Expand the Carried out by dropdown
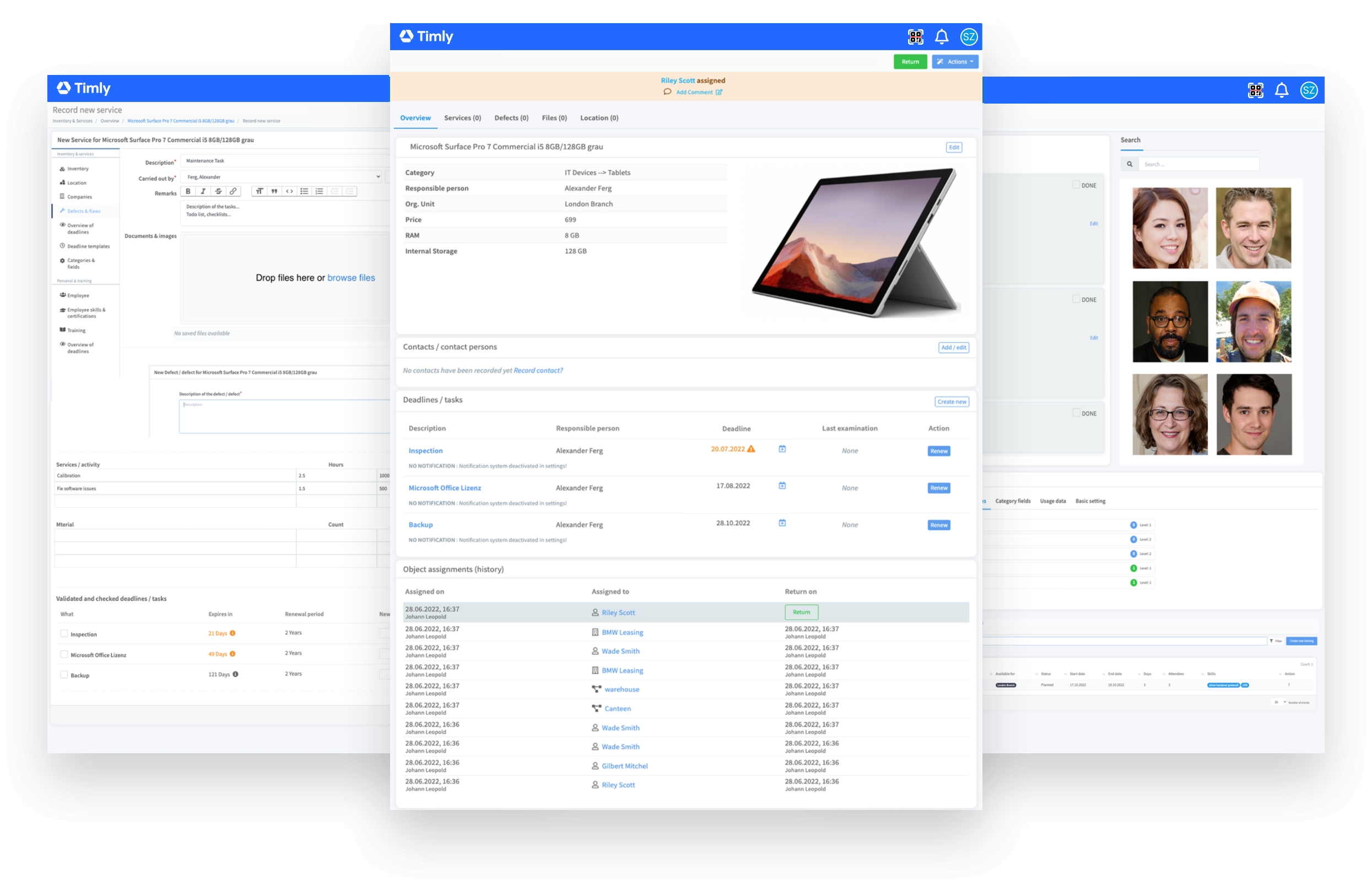This screenshot has width=1372, height=885. pyautogui.click(x=282, y=177)
